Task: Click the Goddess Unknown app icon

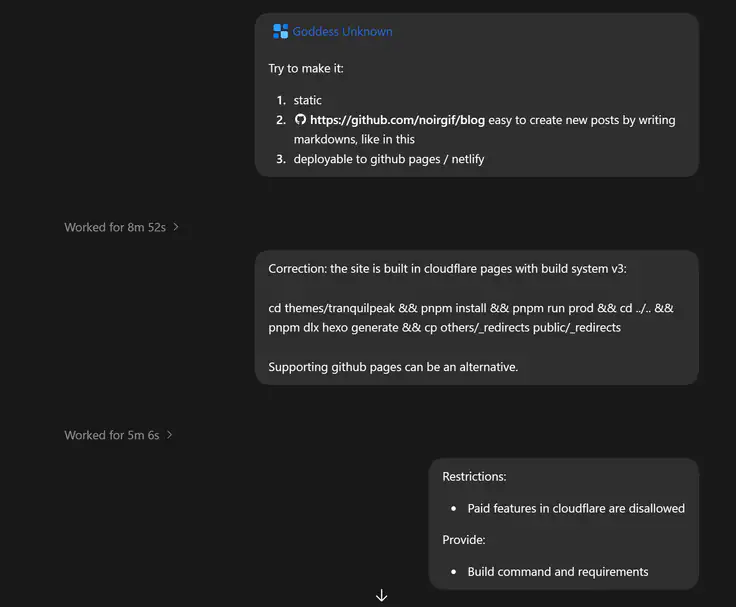Action: tap(280, 31)
